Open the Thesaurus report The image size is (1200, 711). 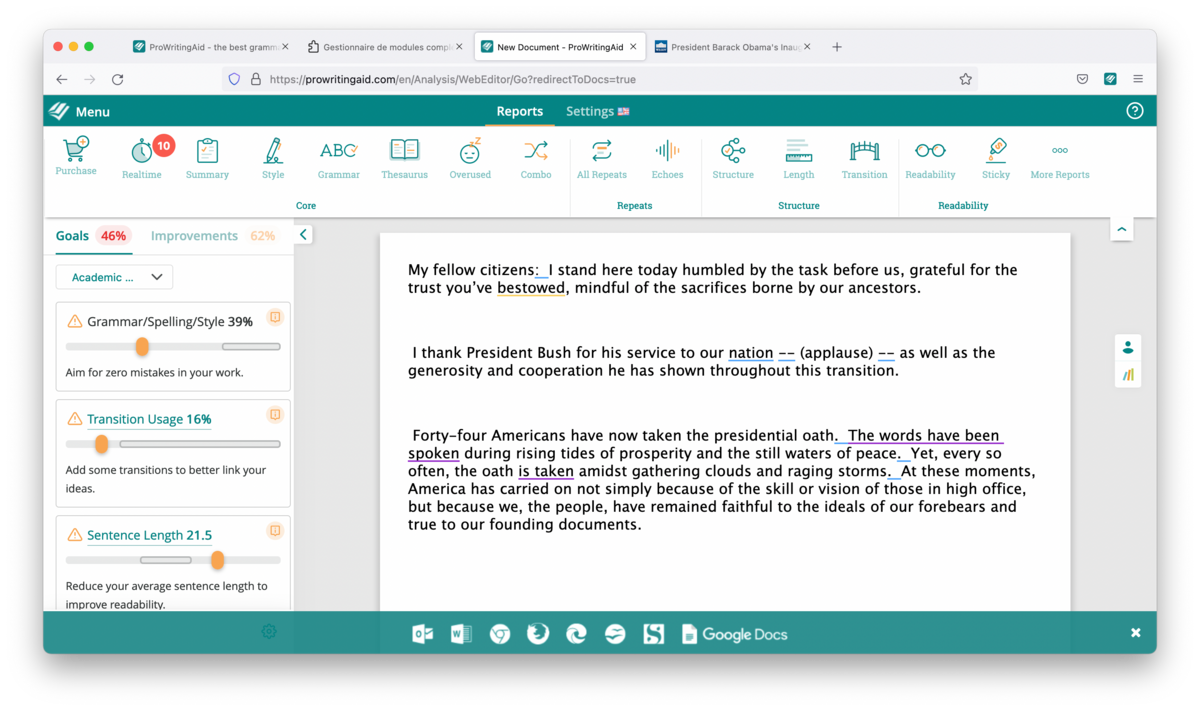tap(404, 158)
